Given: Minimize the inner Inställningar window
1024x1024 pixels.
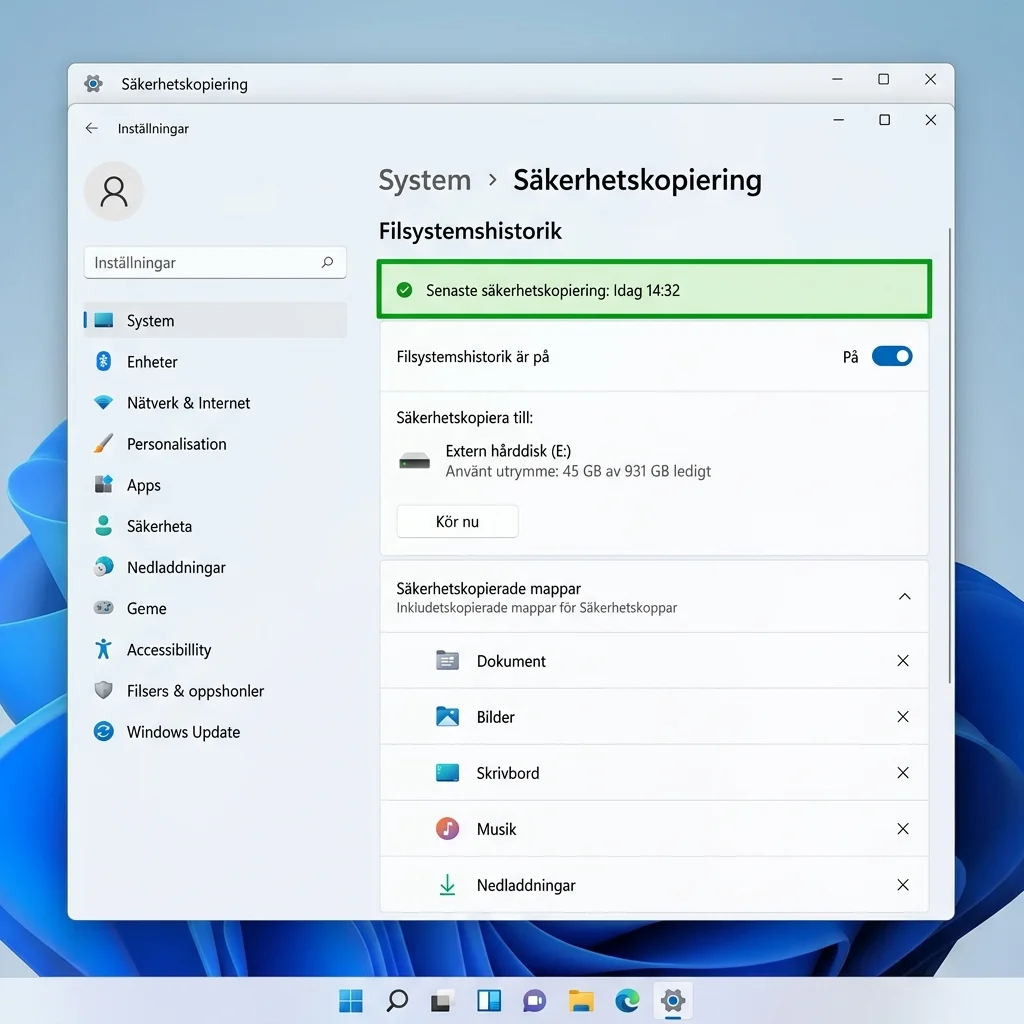Looking at the screenshot, I should 839,120.
